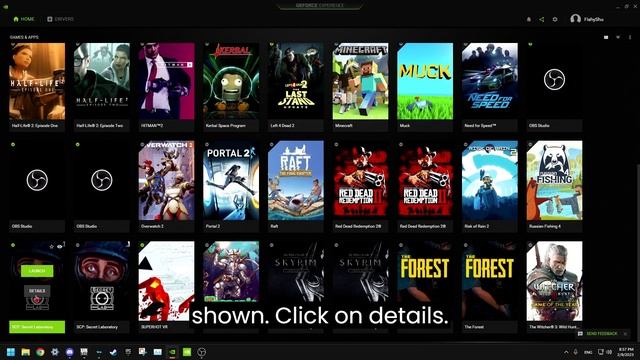Click the 'GAMES & APPS' section heading
The width and height of the screenshot is (640, 360).
(24, 37)
